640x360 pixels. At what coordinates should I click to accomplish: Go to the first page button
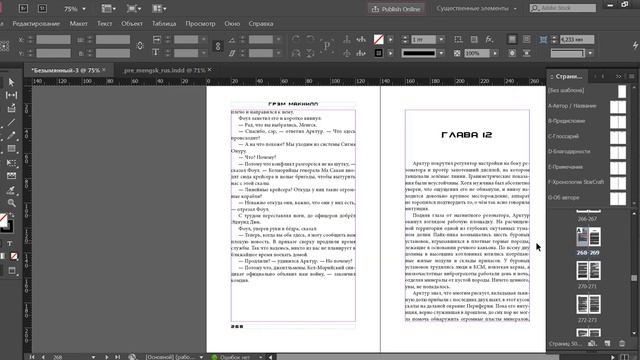pyautogui.click(x=32, y=357)
